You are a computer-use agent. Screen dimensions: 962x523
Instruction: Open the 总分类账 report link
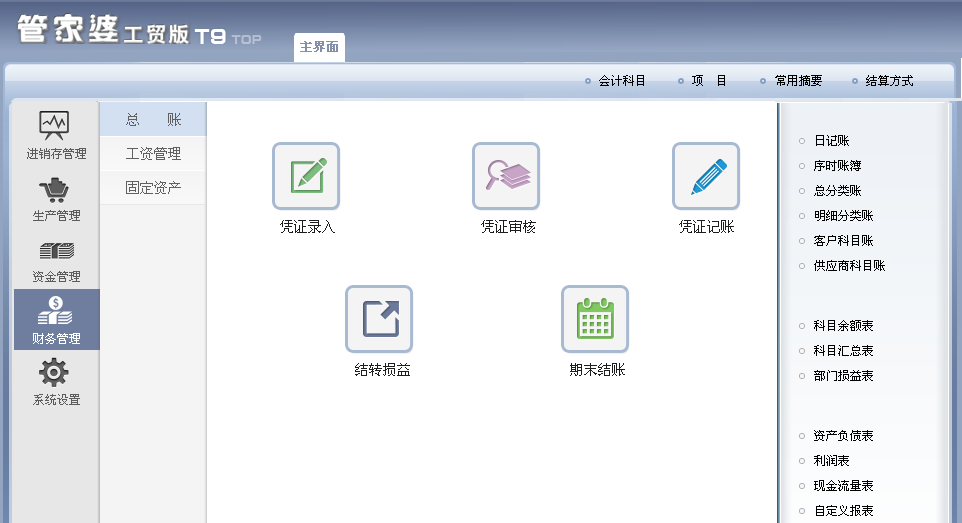coord(837,191)
